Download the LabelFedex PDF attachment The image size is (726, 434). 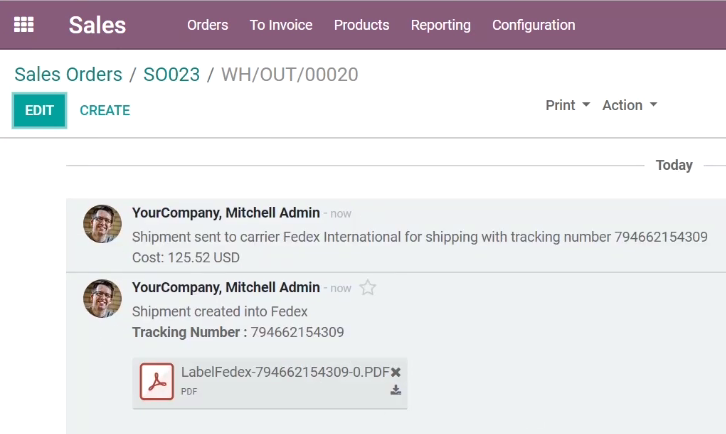[x=395, y=390]
